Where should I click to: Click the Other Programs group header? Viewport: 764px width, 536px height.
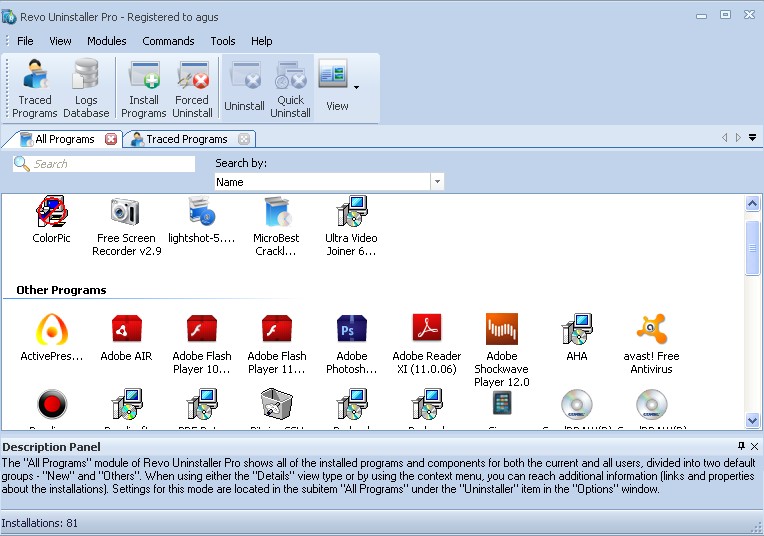(61, 290)
